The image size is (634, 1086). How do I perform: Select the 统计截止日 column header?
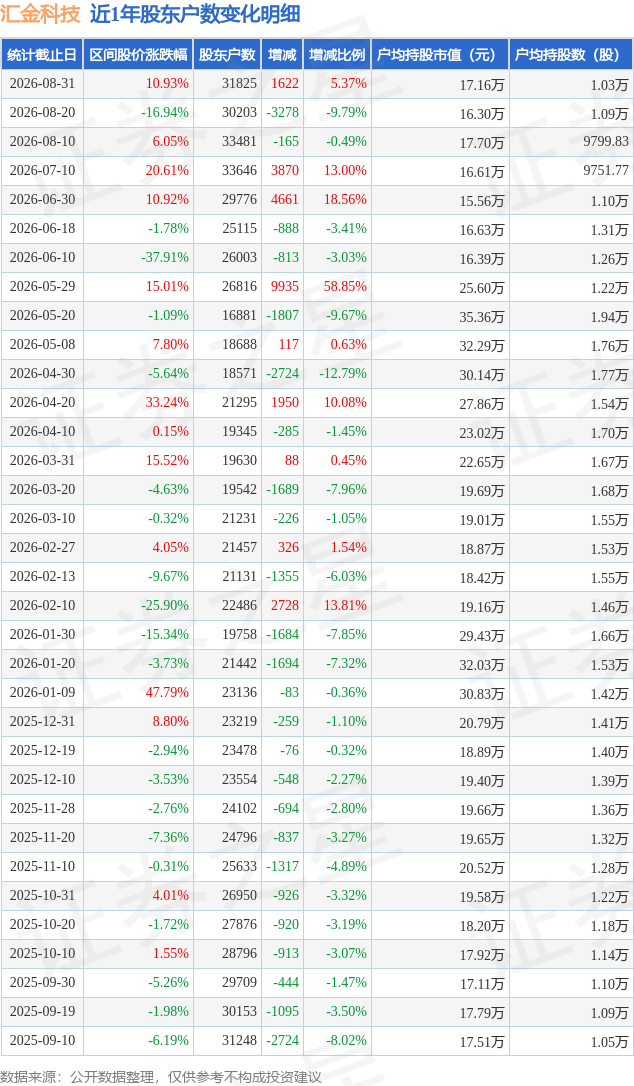(x=42, y=55)
